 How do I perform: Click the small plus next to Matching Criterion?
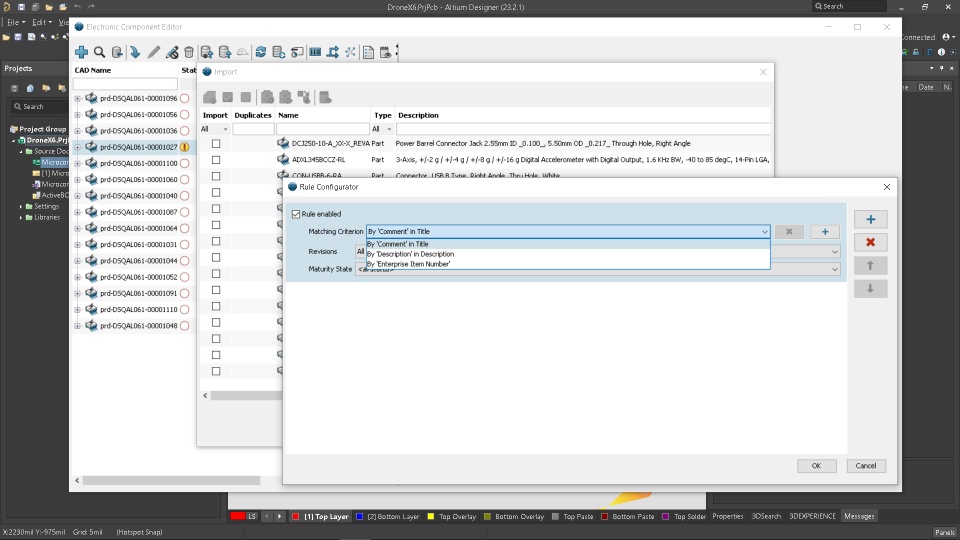pyautogui.click(x=825, y=231)
